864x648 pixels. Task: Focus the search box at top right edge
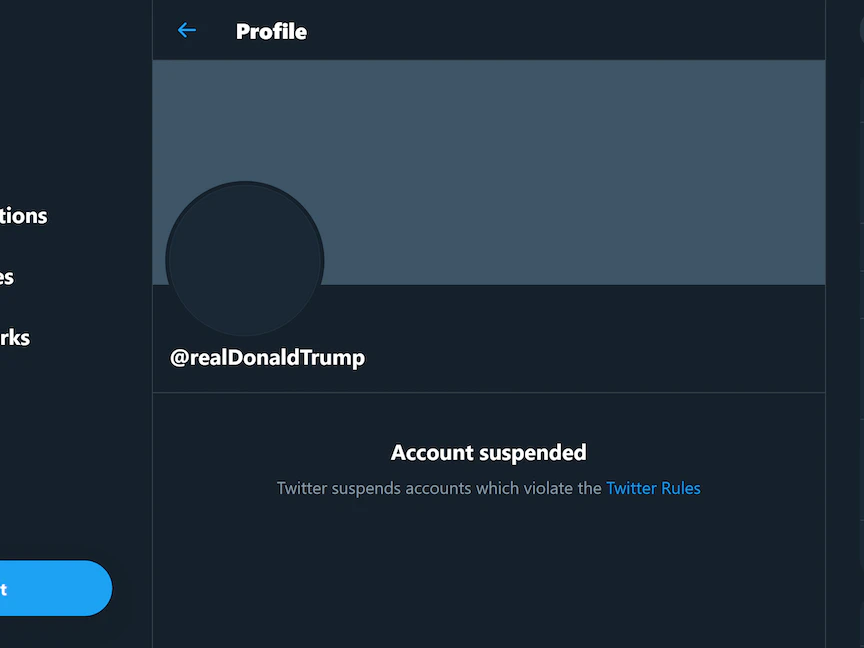coord(859,30)
